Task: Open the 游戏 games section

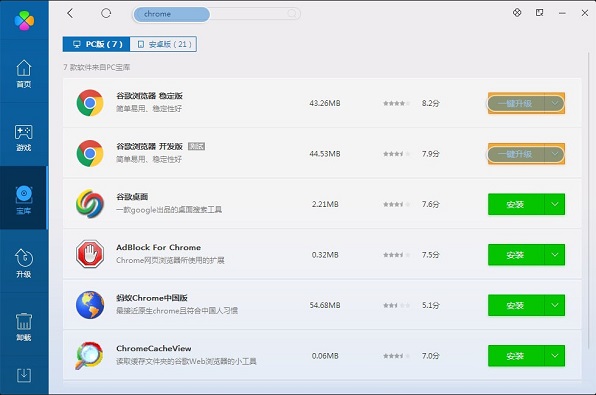Action: pyautogui.click(x=24, y=137)
